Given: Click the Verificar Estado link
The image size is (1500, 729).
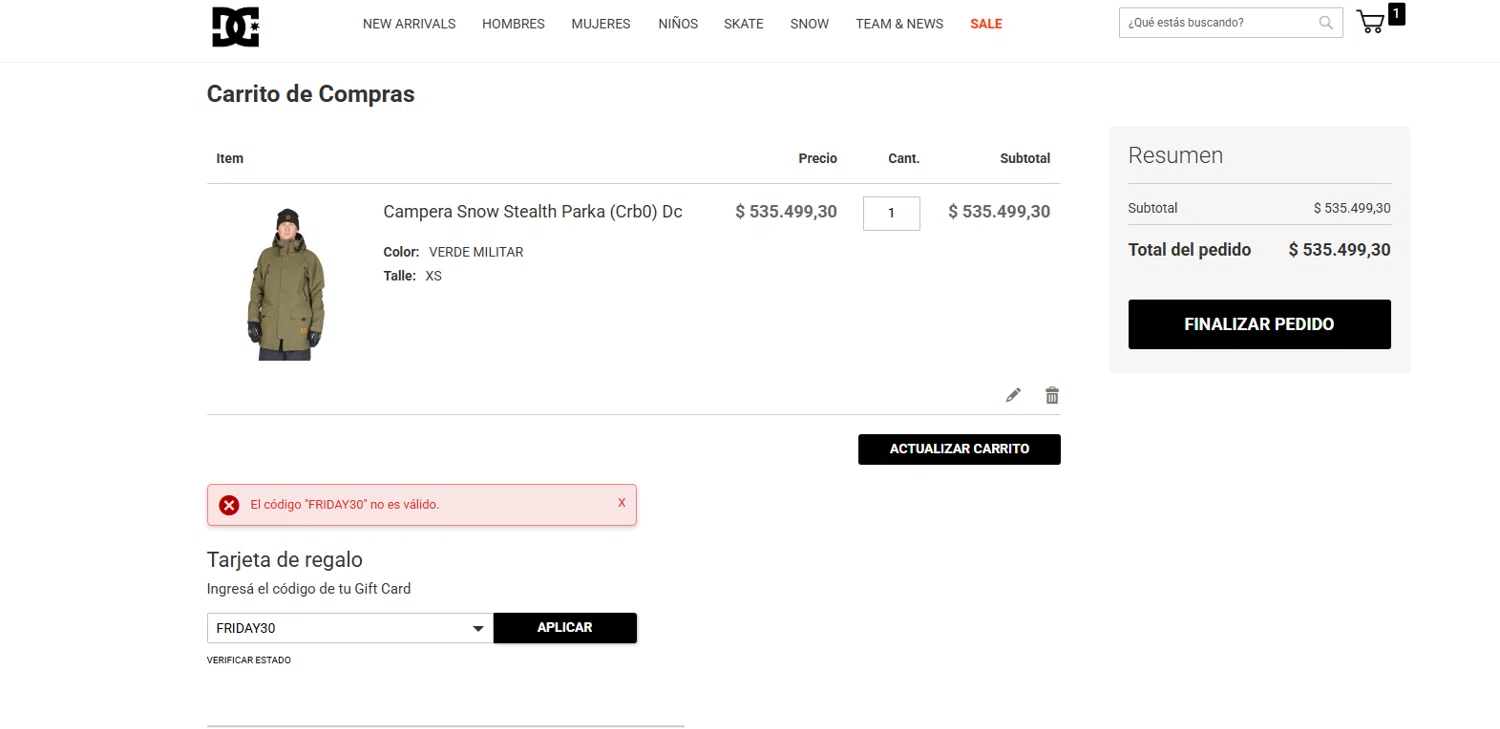Looking at the screenshot, I should pos(249,660).
